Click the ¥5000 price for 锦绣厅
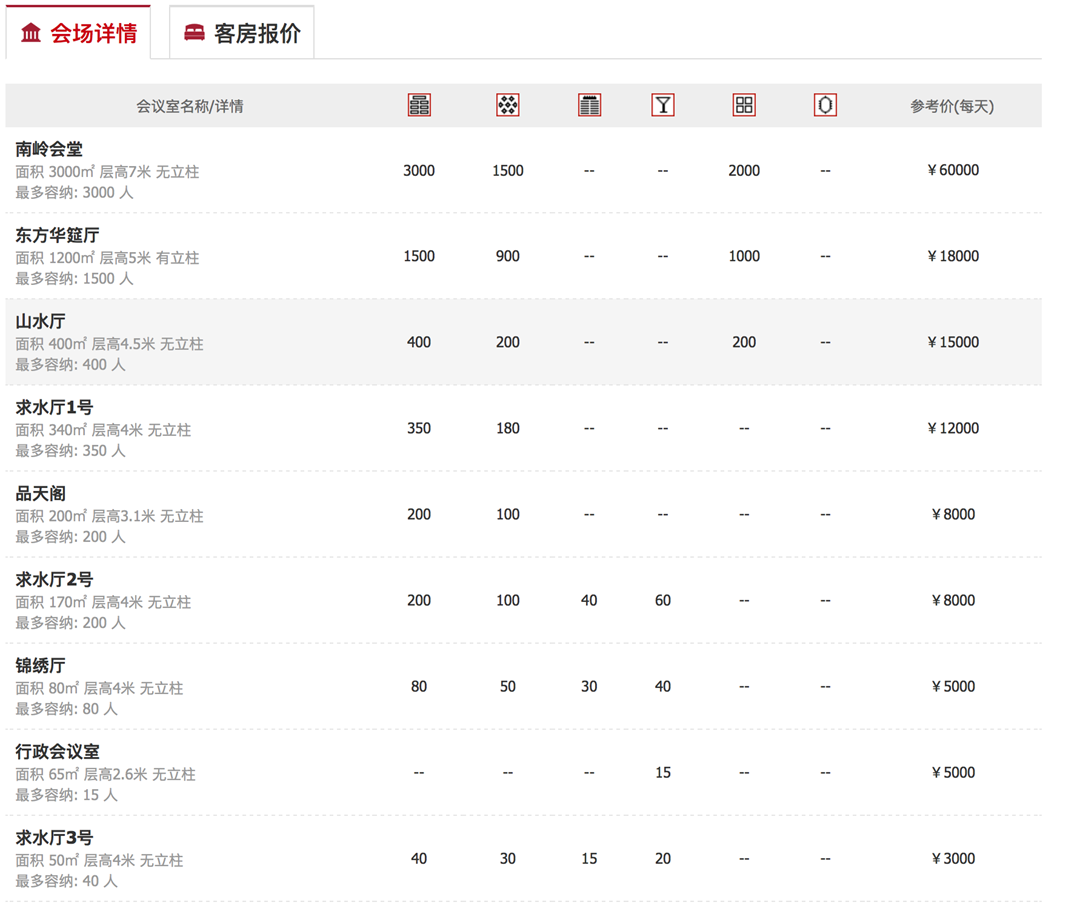This screenshot has width=1080, height=908. click(953, 687)
